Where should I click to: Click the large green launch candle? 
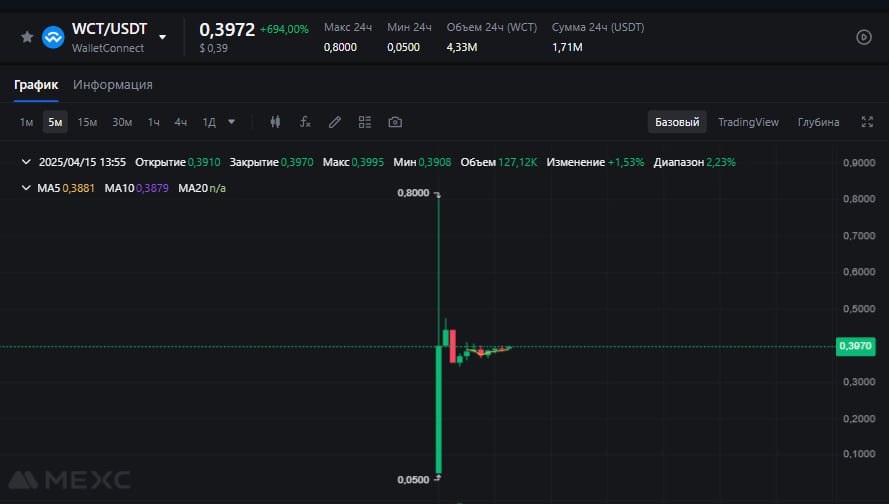click(438, 408)
